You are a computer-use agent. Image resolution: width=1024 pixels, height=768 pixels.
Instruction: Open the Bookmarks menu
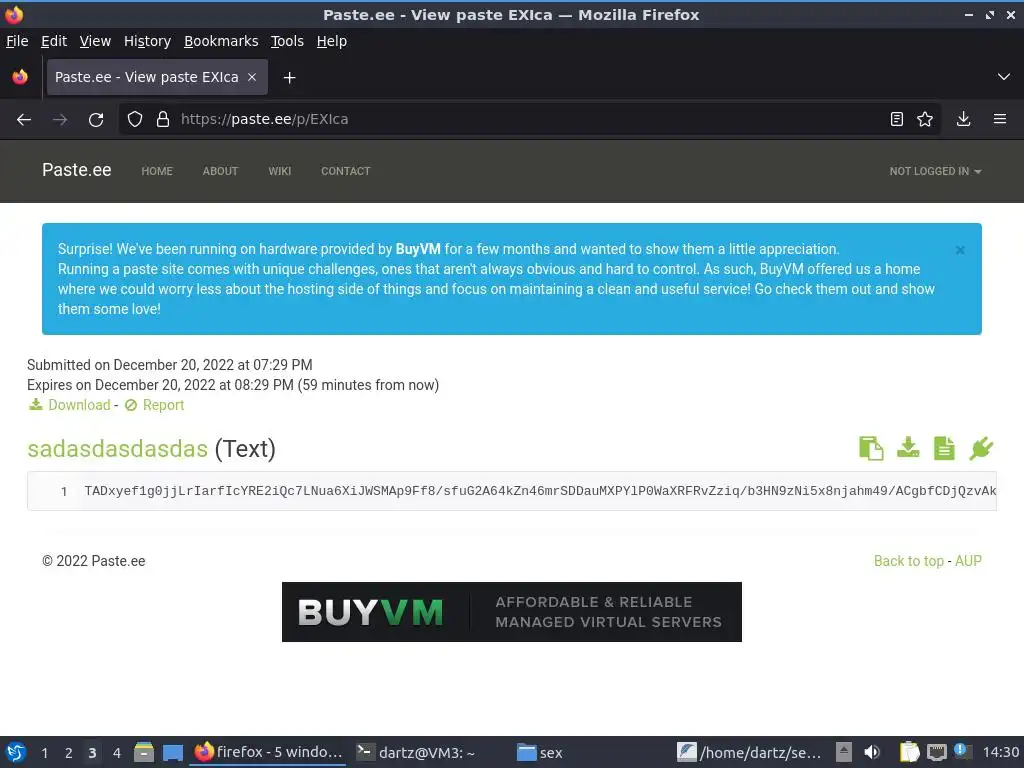pos(221,41)
